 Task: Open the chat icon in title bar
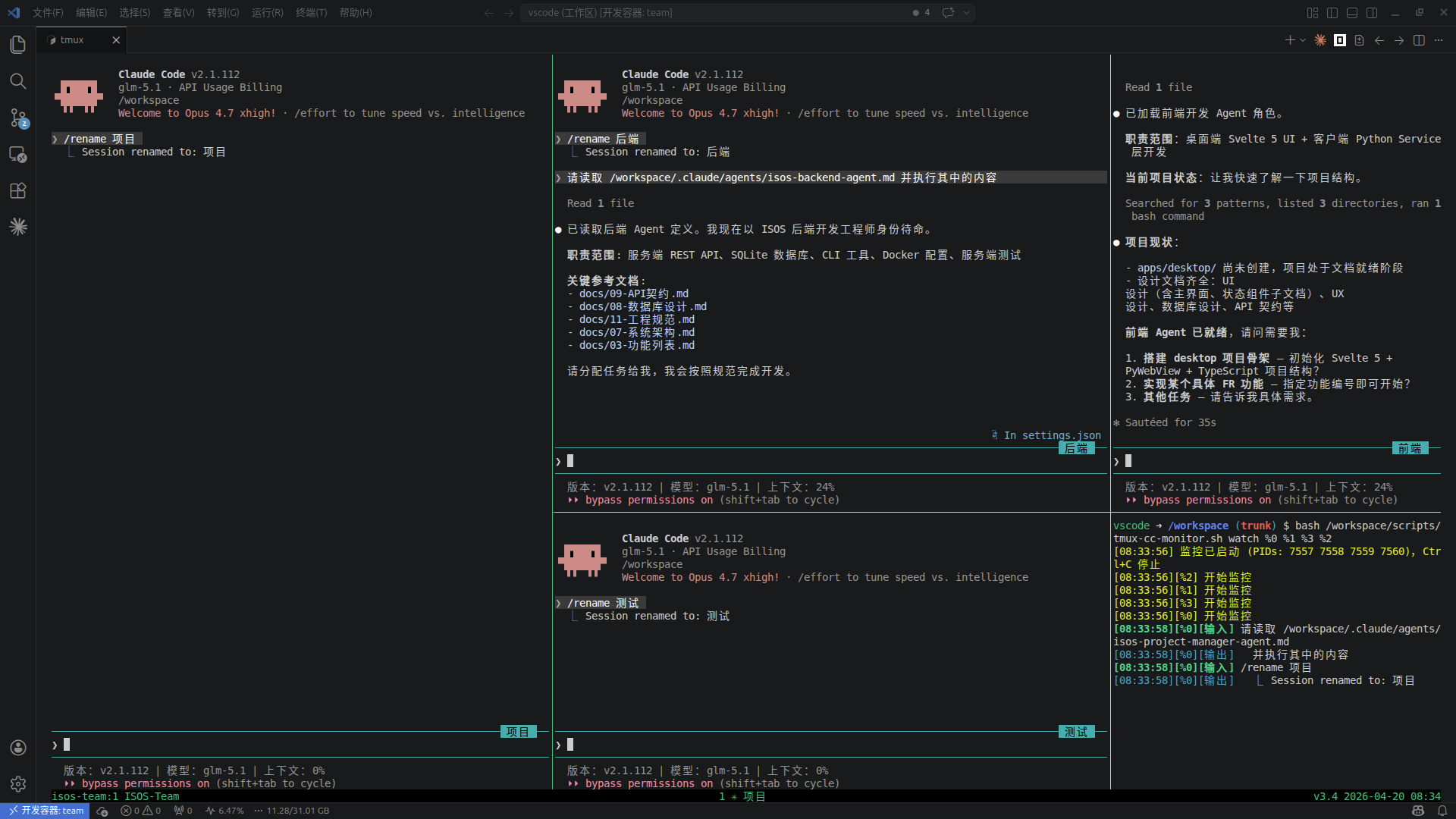[x=948, y=13]
